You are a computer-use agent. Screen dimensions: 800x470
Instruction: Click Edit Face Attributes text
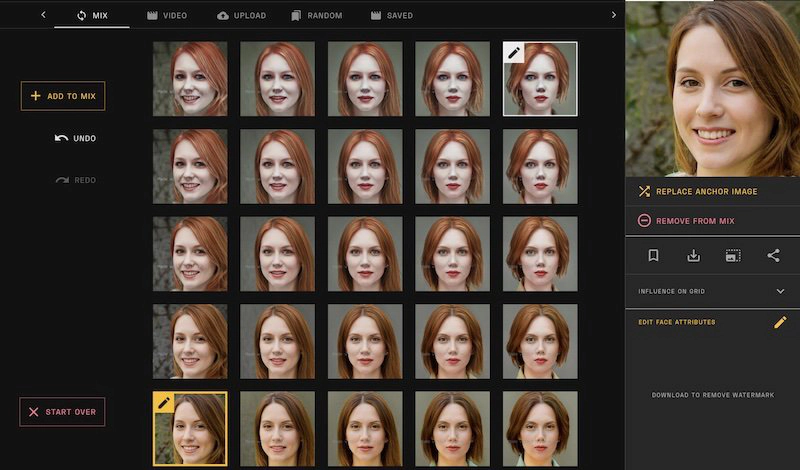click(x=677, y=322)
